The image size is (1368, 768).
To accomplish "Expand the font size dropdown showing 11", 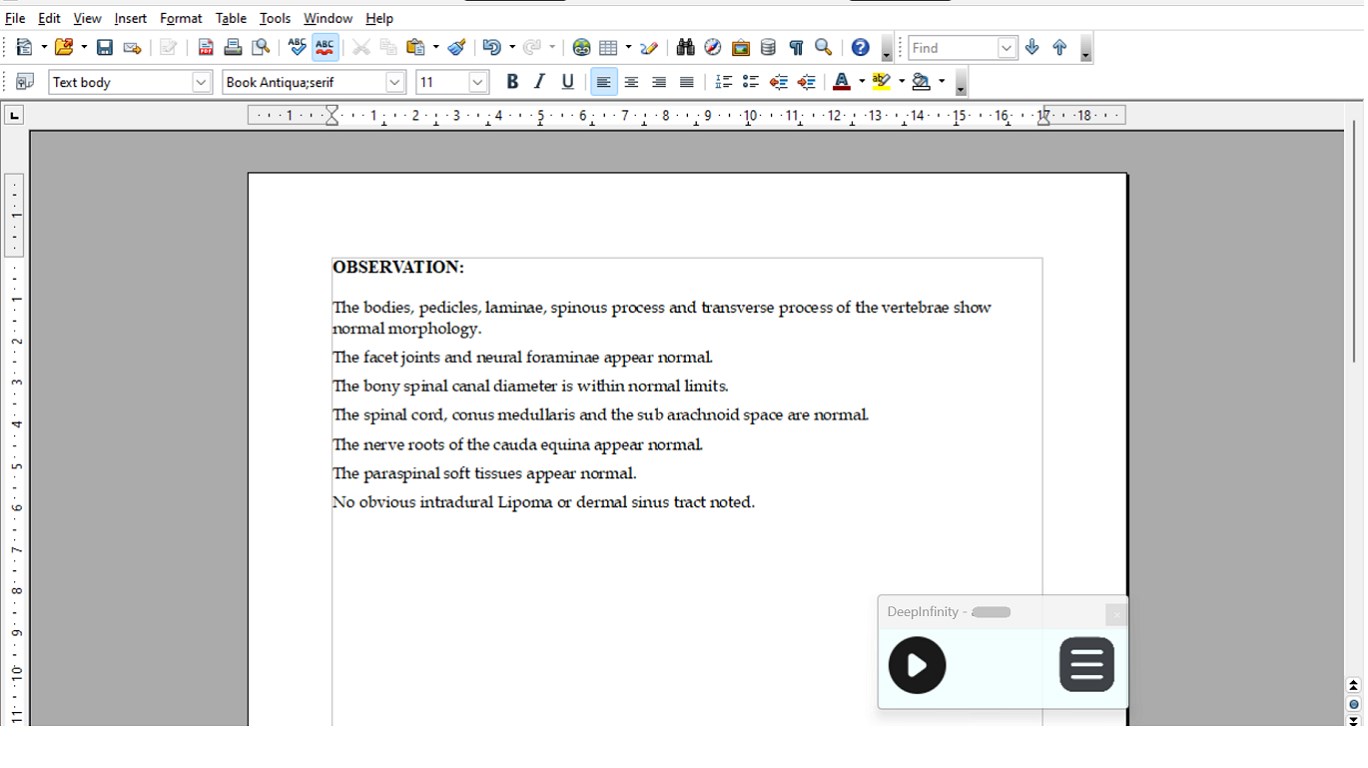I will pyautogui.click(x=477, y=81).
